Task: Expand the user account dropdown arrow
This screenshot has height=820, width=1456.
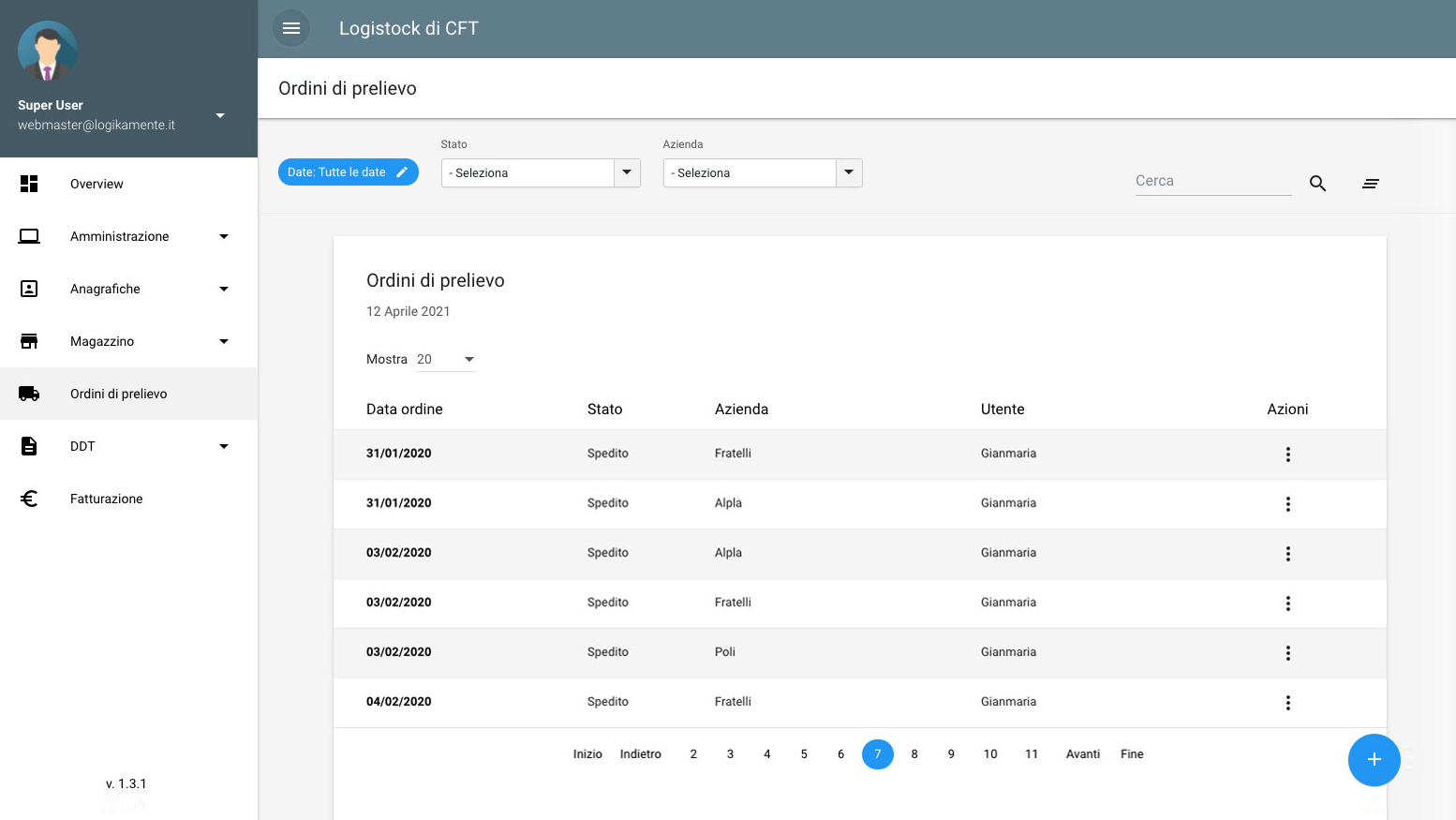Action: pyautogui.click(x=220, y=115)
